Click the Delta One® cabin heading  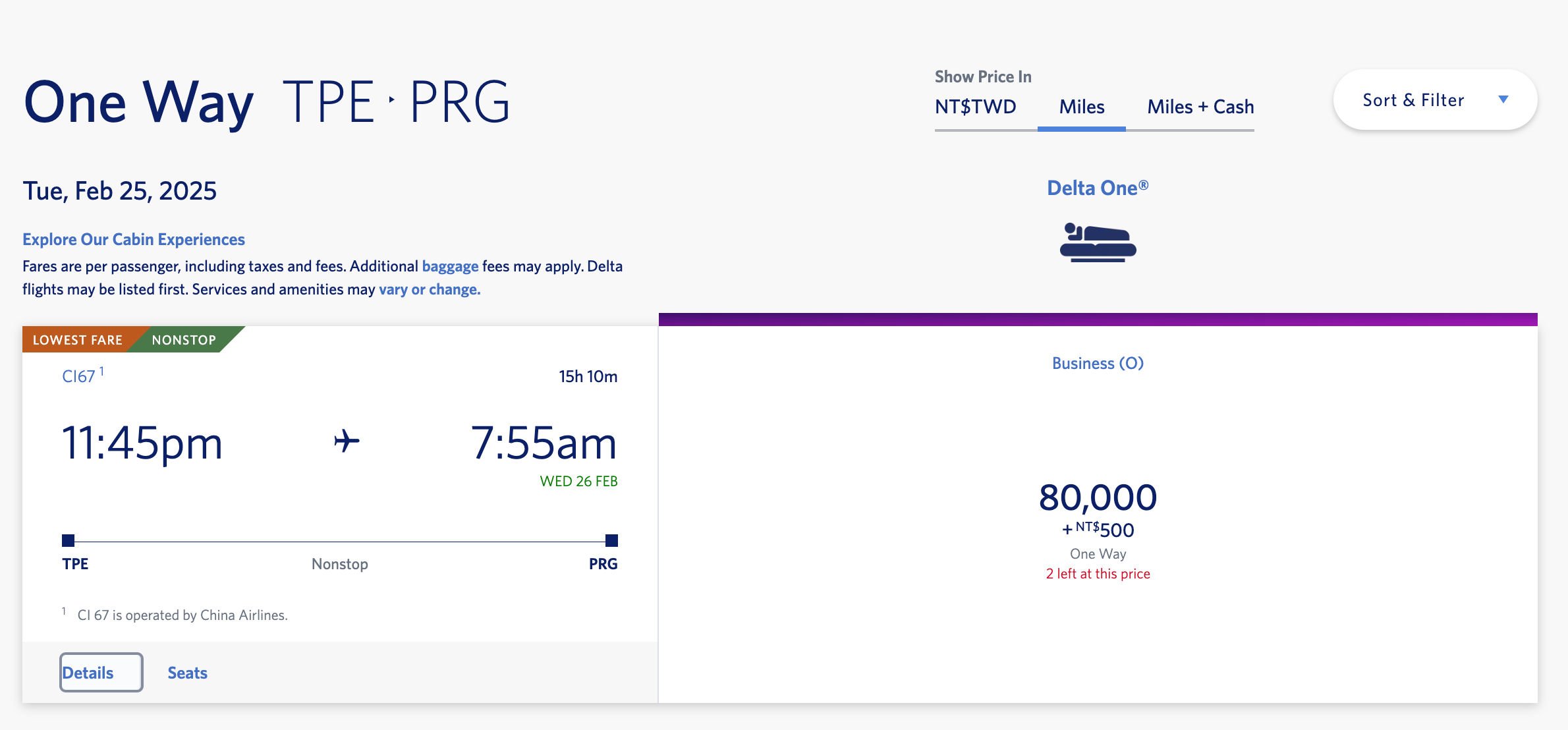(1098, 188)
